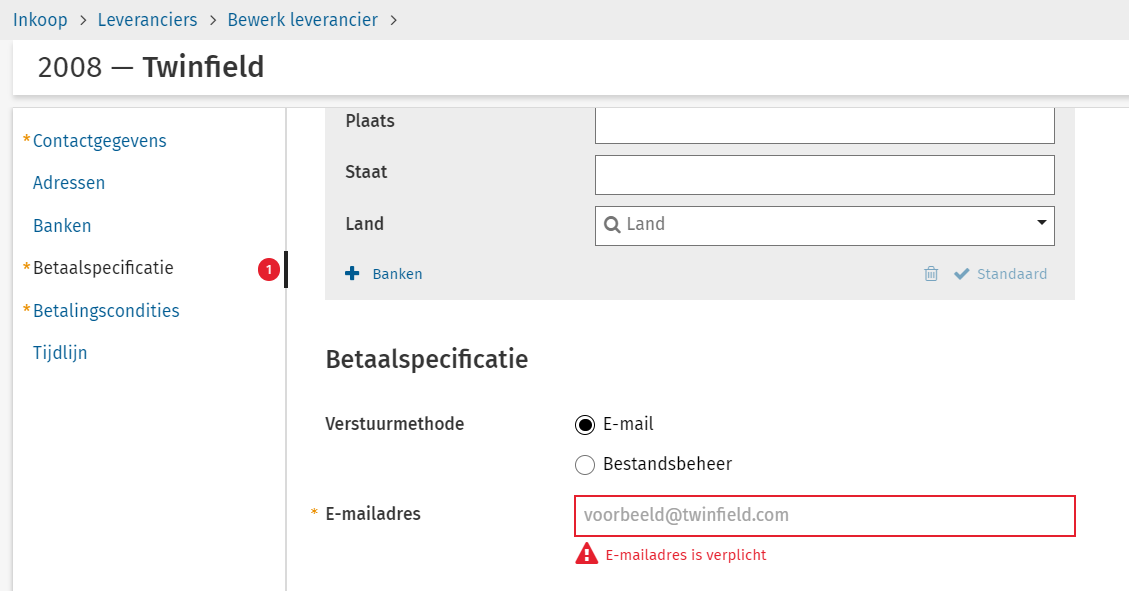Screen dimensions: 1129x591
Task: Expand the Land dropdown arrow
Action: (1041, 223)
